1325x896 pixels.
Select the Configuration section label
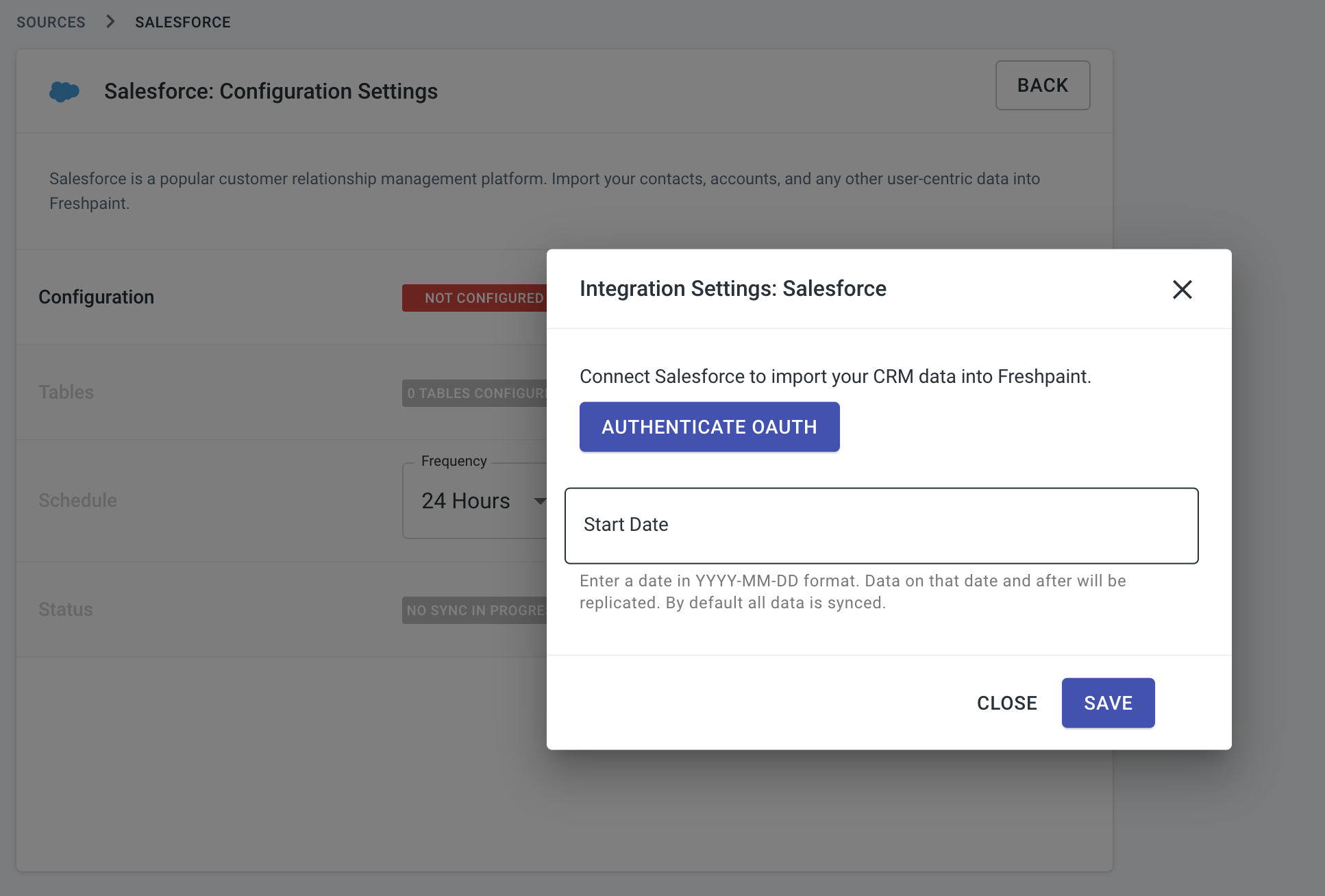[x=96, y=297]
